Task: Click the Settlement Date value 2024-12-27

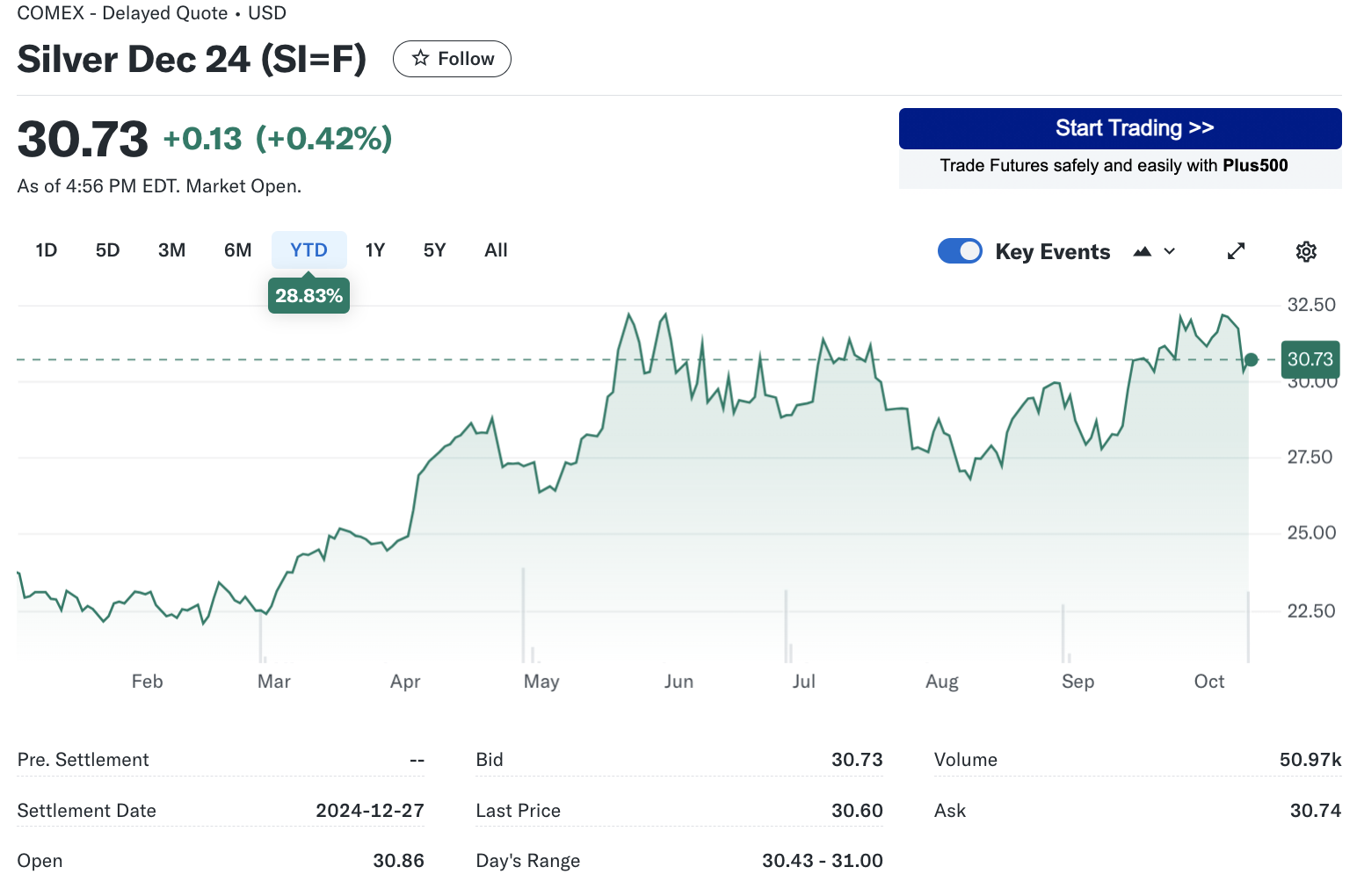Action: [x=370, y=810]
